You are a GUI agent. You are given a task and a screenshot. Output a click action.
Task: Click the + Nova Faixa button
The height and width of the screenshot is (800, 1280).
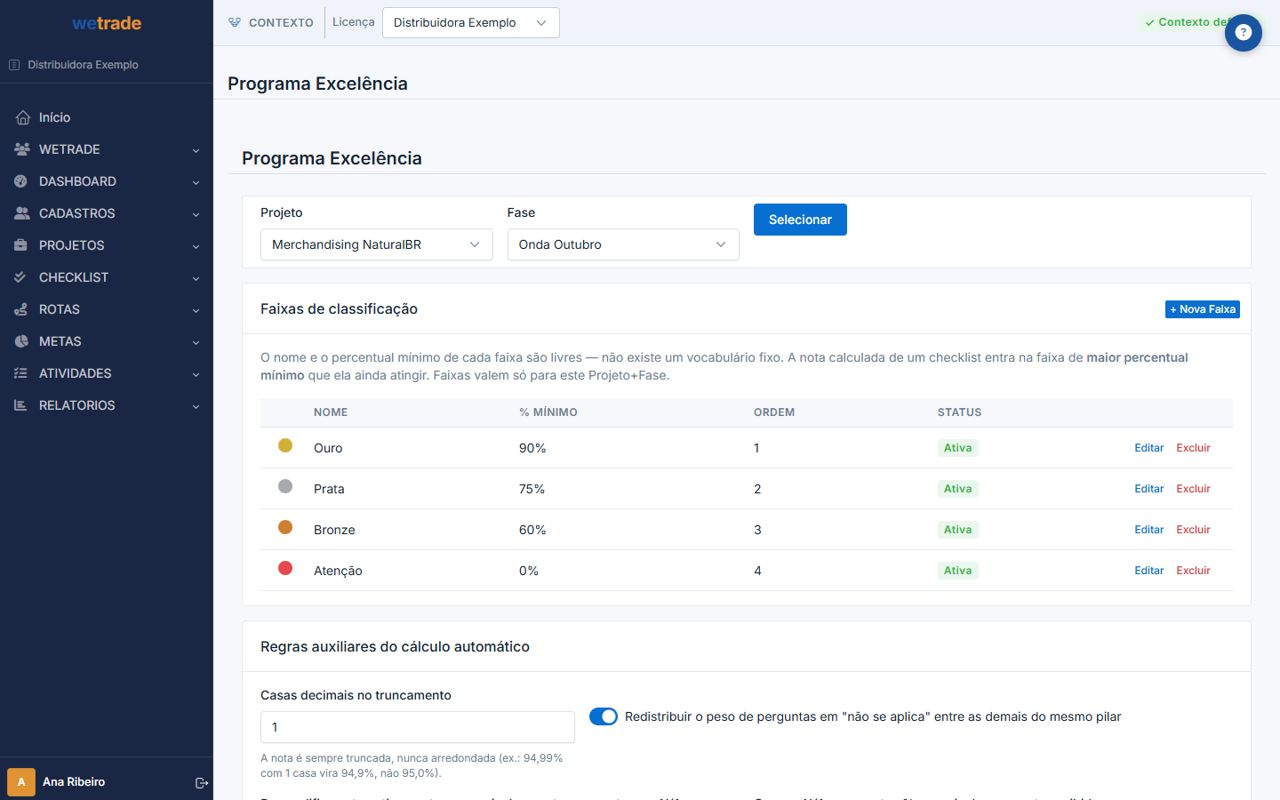(1202, 309)
